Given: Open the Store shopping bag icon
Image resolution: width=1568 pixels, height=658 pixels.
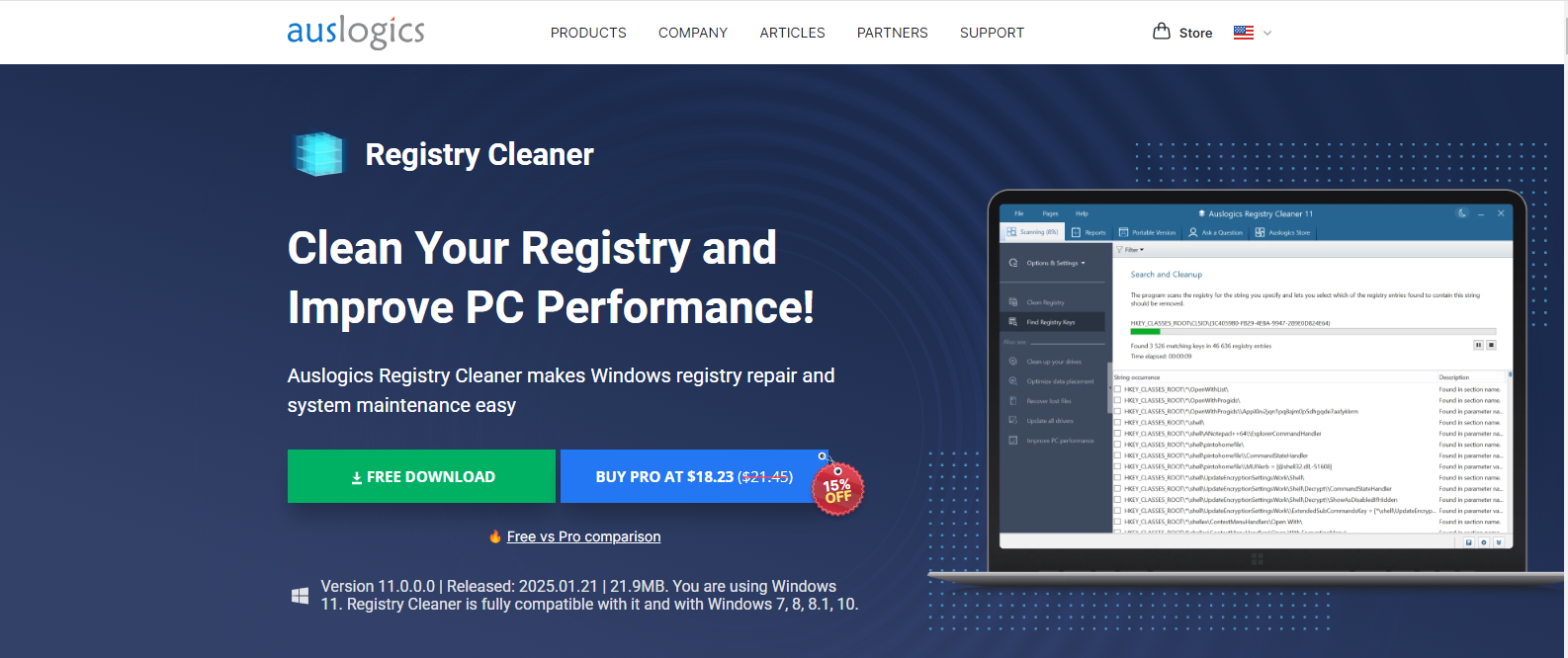Looking at the screenshot, I should click(x=1162, y=32).
